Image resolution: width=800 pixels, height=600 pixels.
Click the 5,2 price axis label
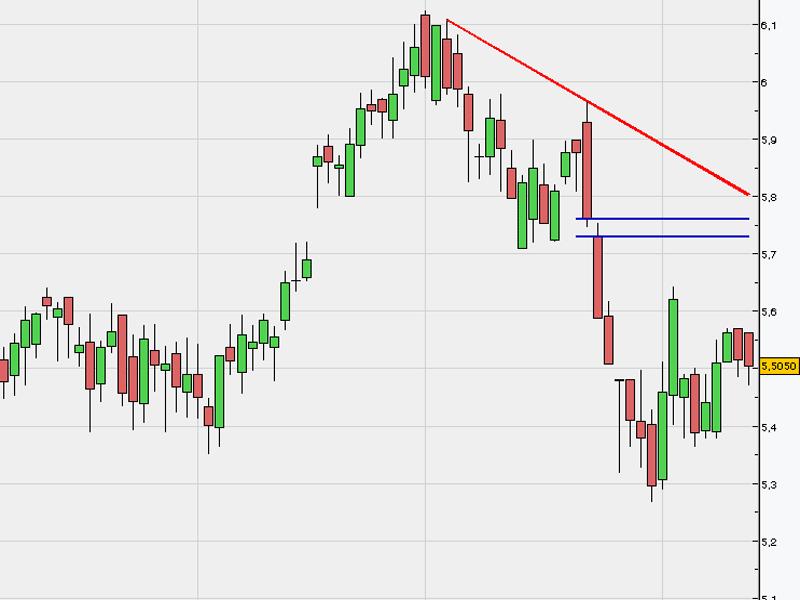(x=769, y=543)
